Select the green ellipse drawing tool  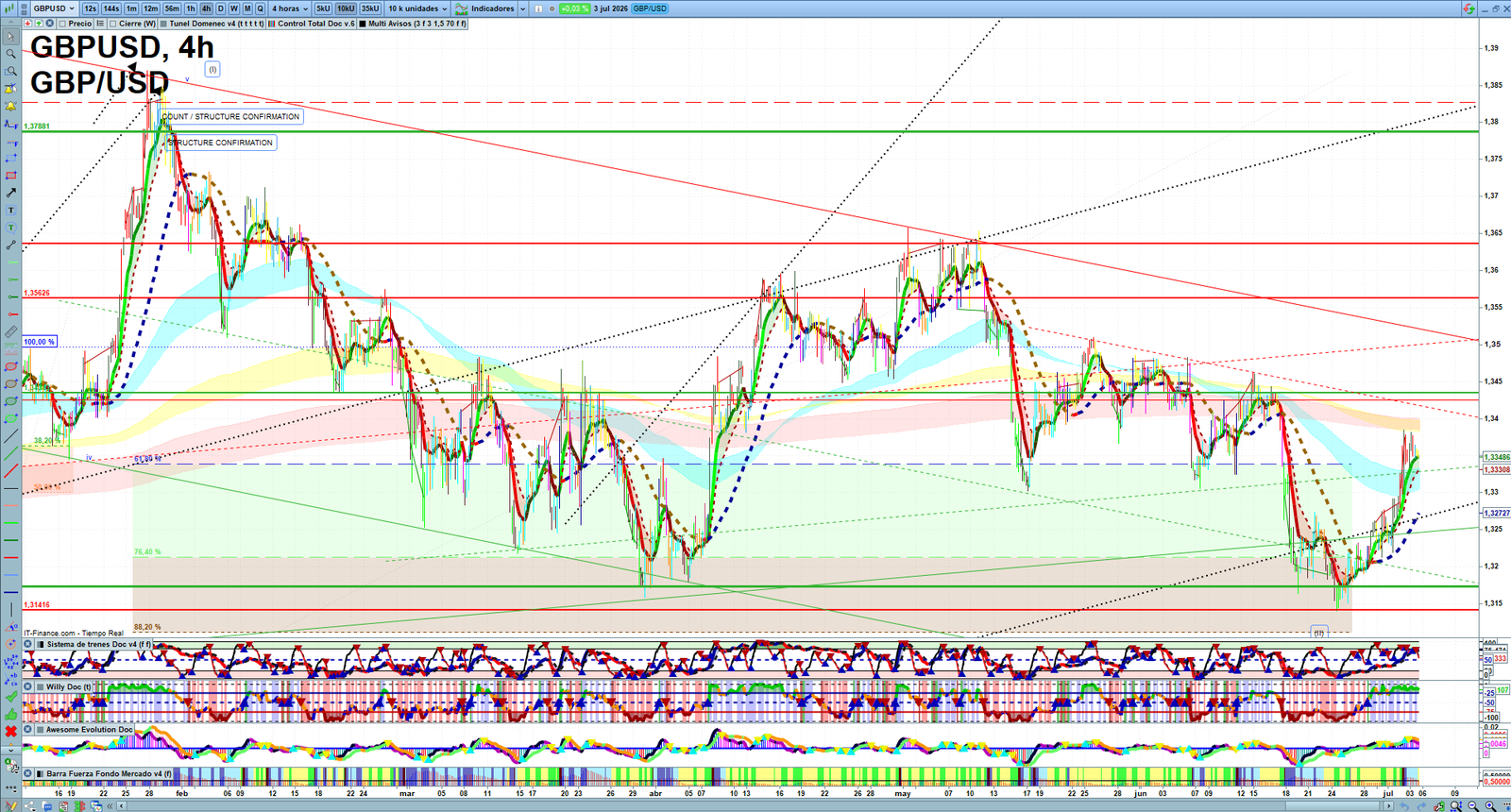click(11, 401)
